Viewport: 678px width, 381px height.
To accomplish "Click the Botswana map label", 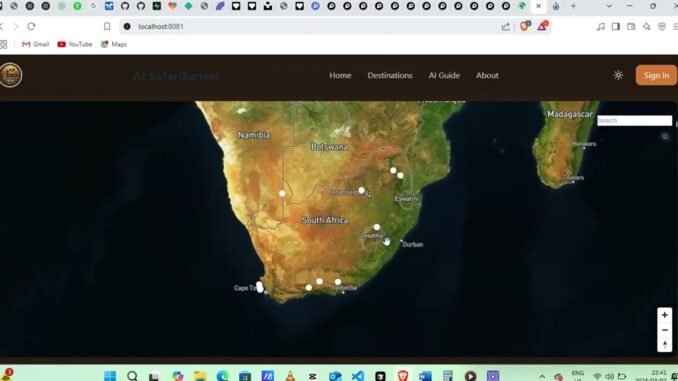I will coord(329,147).
